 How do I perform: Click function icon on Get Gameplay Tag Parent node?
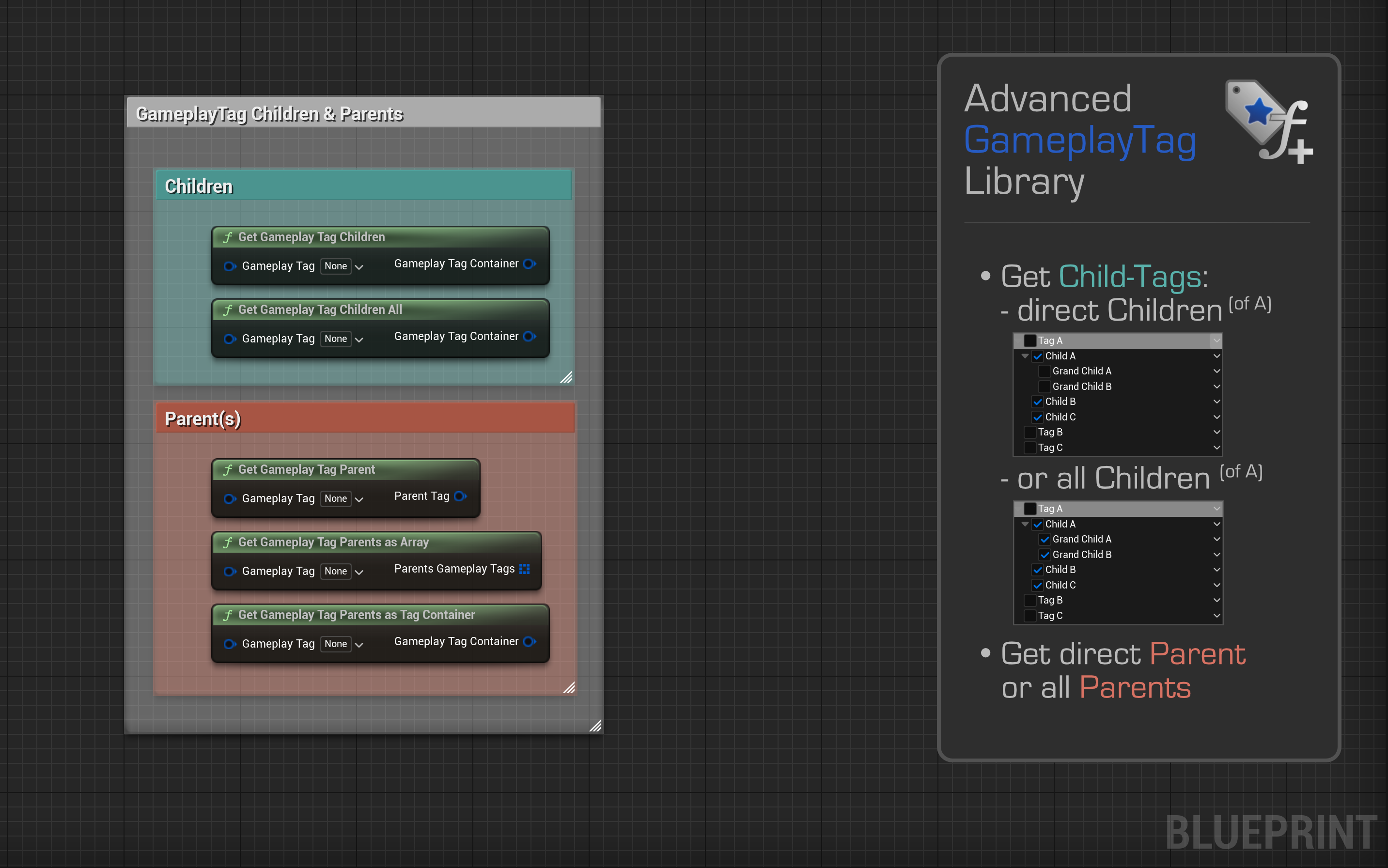coord(228,469)
